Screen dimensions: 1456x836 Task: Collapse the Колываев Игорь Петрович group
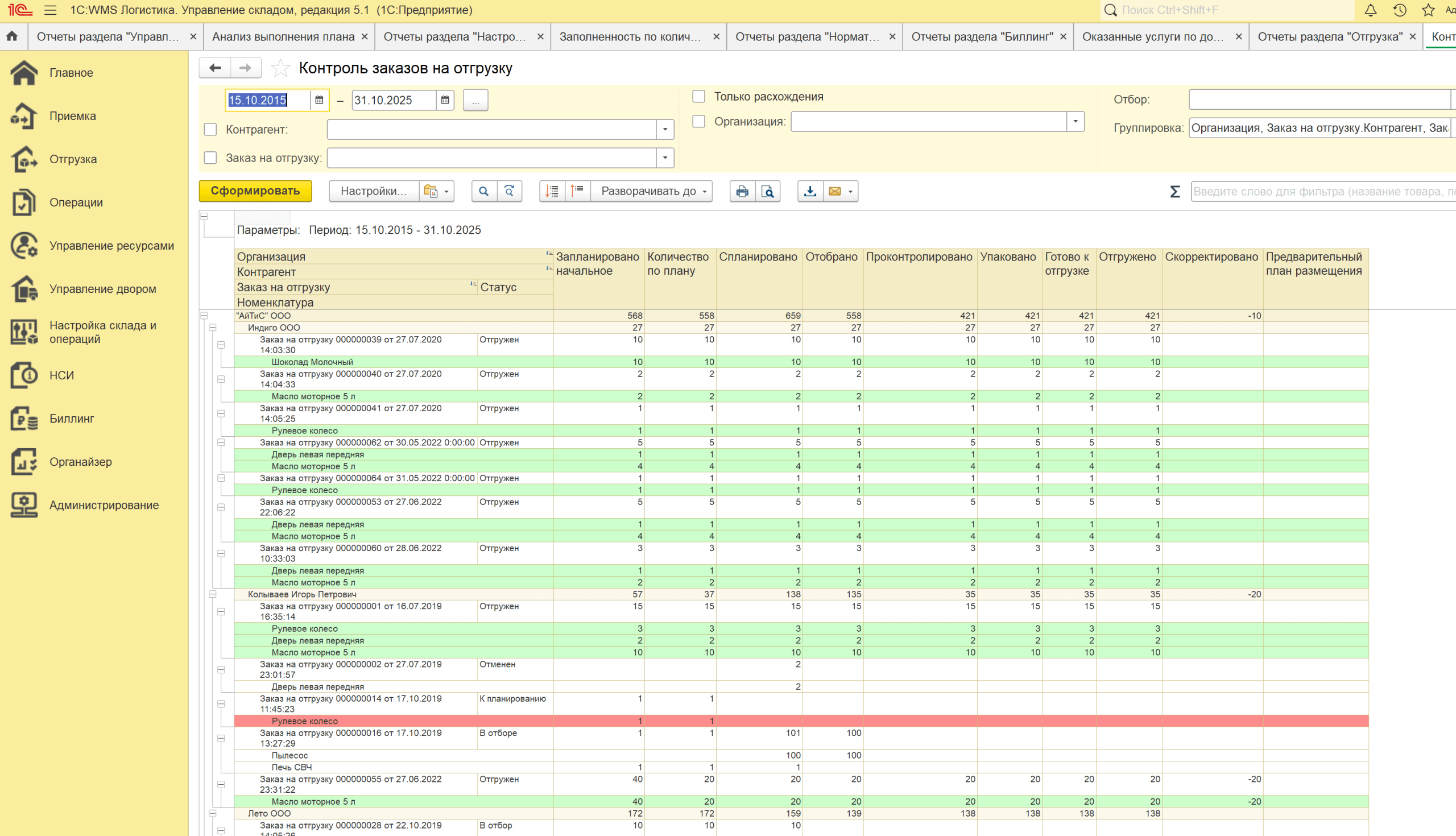(x=213, y=594)
